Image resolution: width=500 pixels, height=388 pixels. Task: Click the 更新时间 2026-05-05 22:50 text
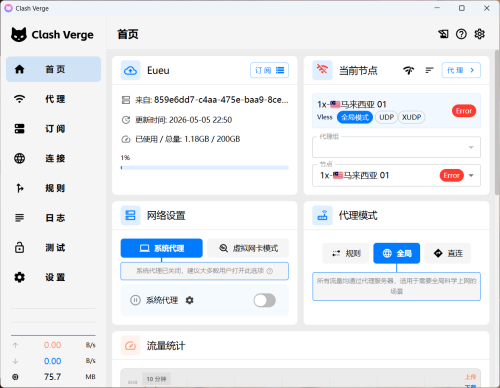pyautogui.click(x=184, y=120)
